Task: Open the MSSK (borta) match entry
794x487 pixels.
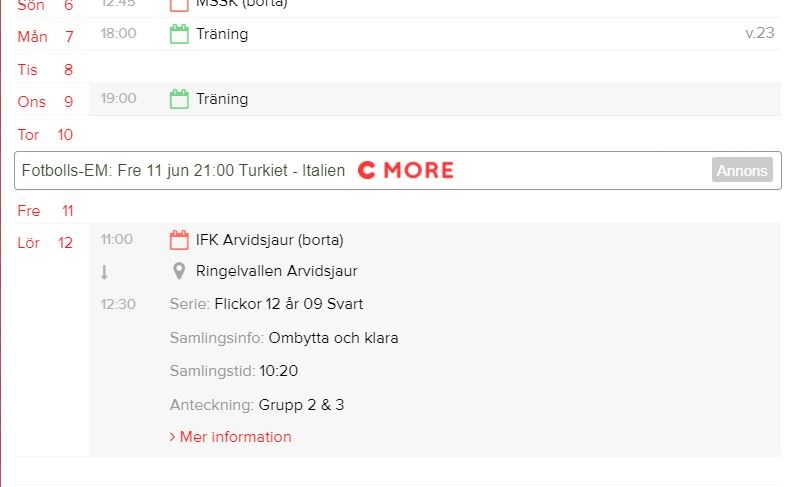Action: [241, 4]
